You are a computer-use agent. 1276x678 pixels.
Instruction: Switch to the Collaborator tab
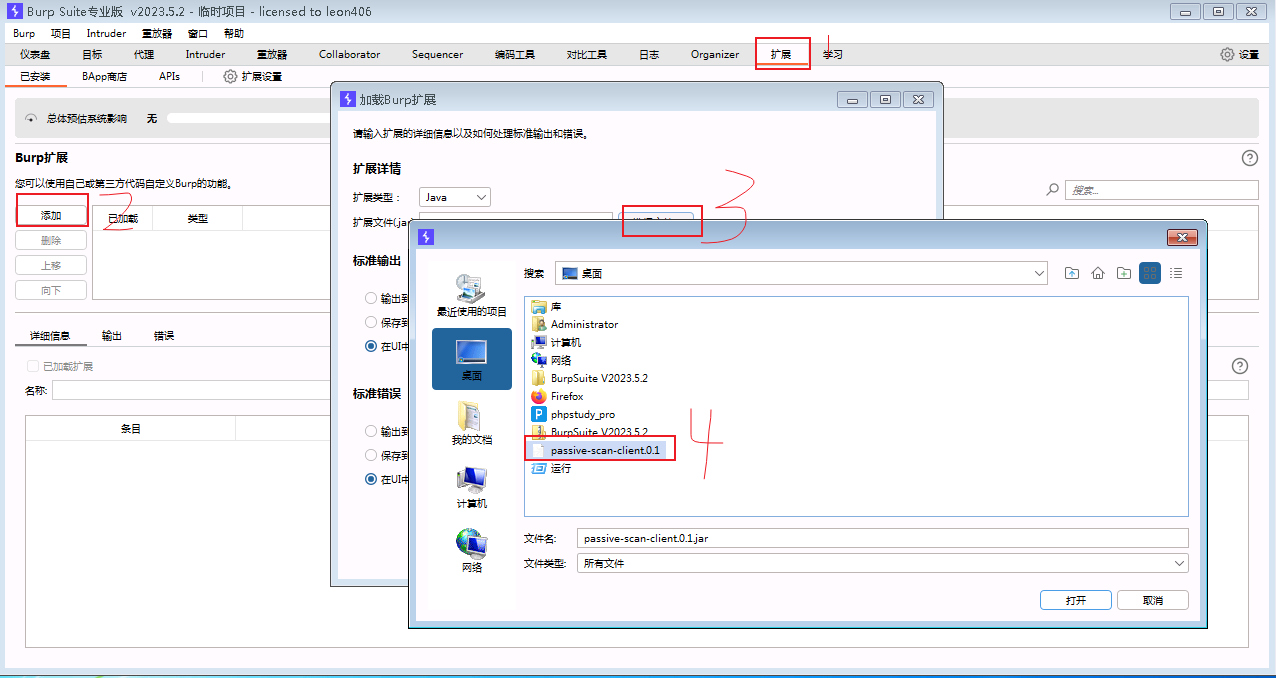(x=350, y=54)
